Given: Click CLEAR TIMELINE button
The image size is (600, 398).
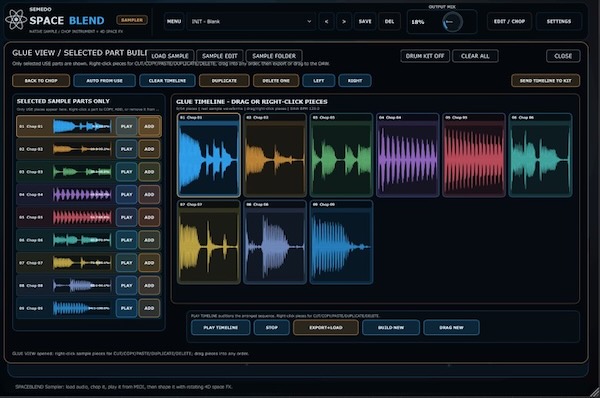Looking at the screenshot, I should (x=167, y=81).
